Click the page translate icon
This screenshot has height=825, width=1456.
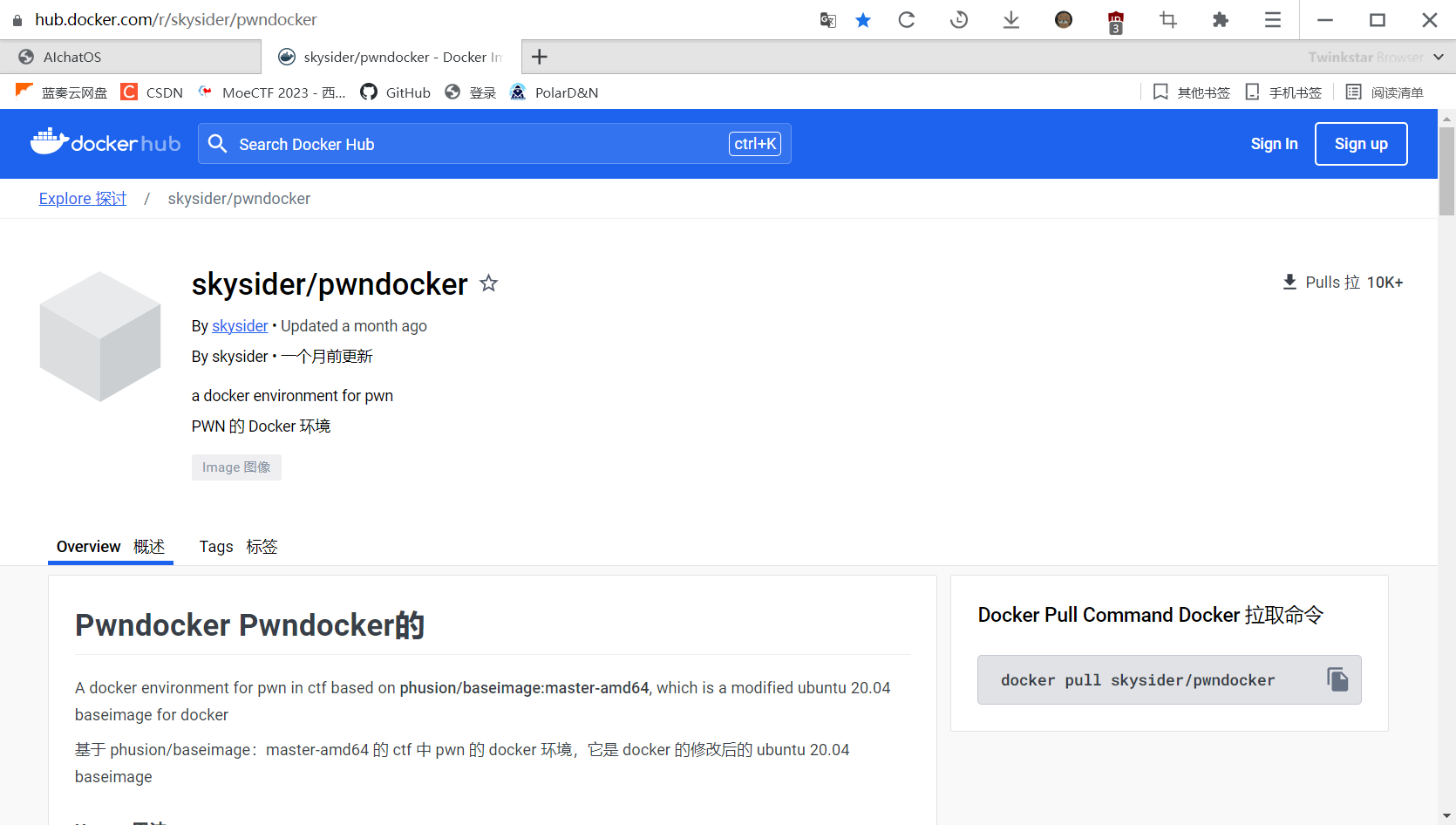click(827, 20)
